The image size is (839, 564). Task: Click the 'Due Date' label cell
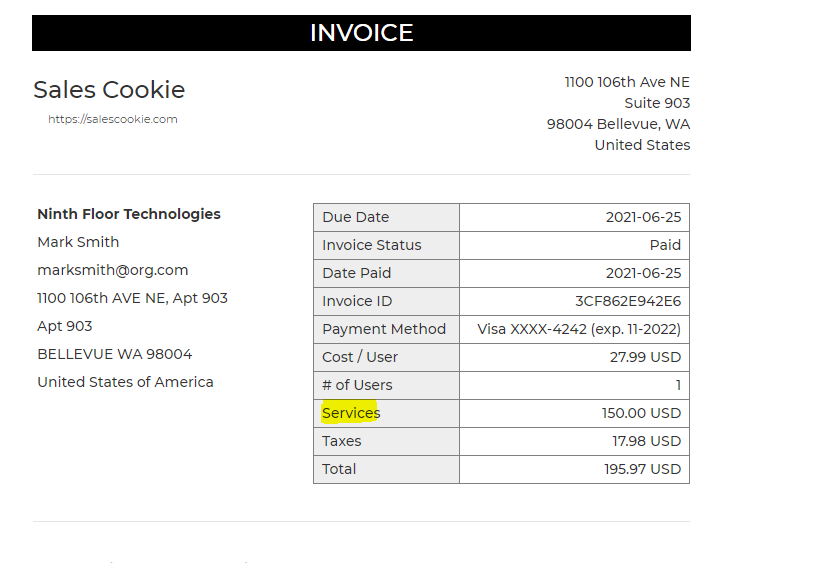[x=386, y=217]
